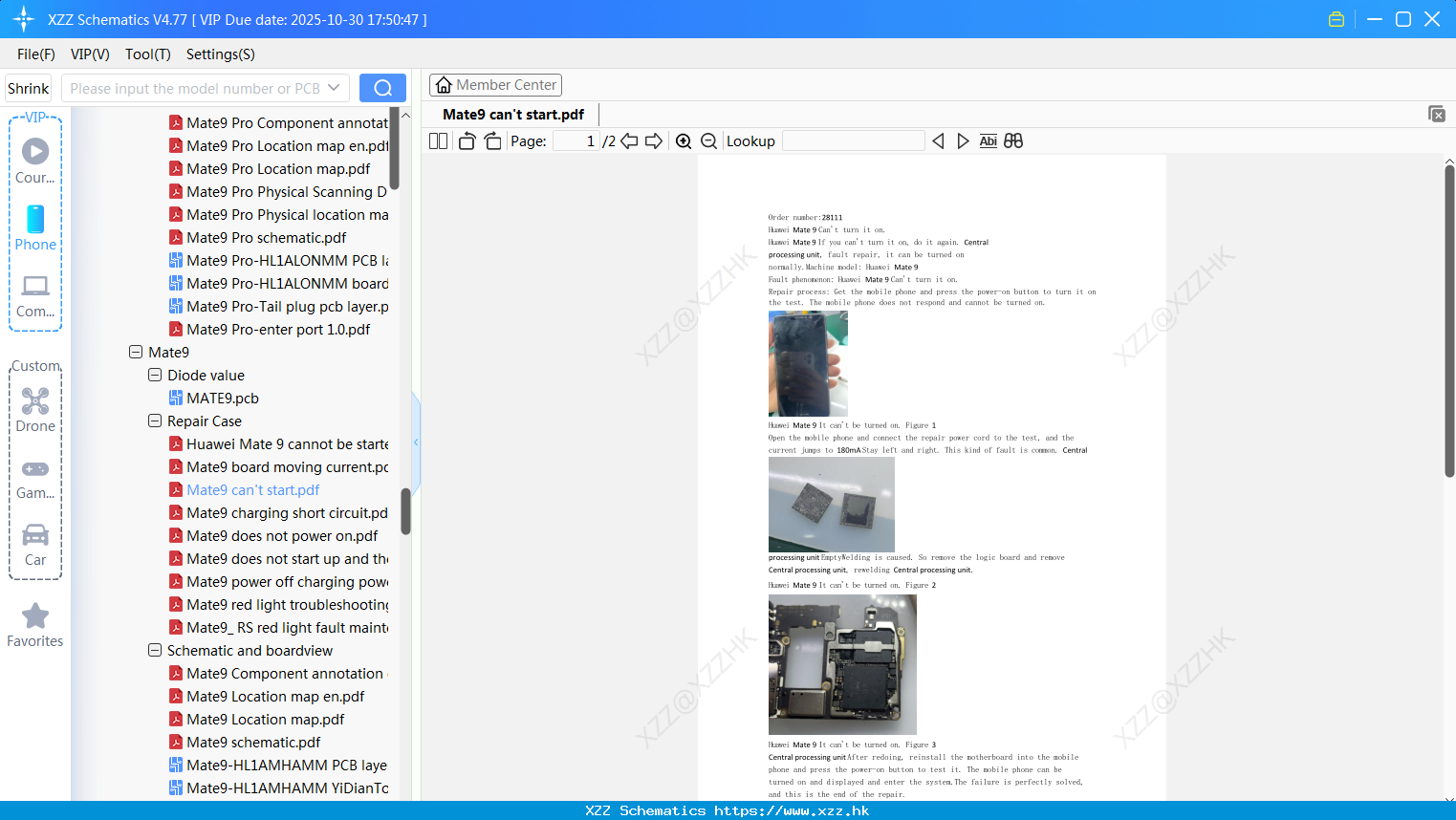
Task: Toggle the two-page view icon
Action: [x=438, y=140]
